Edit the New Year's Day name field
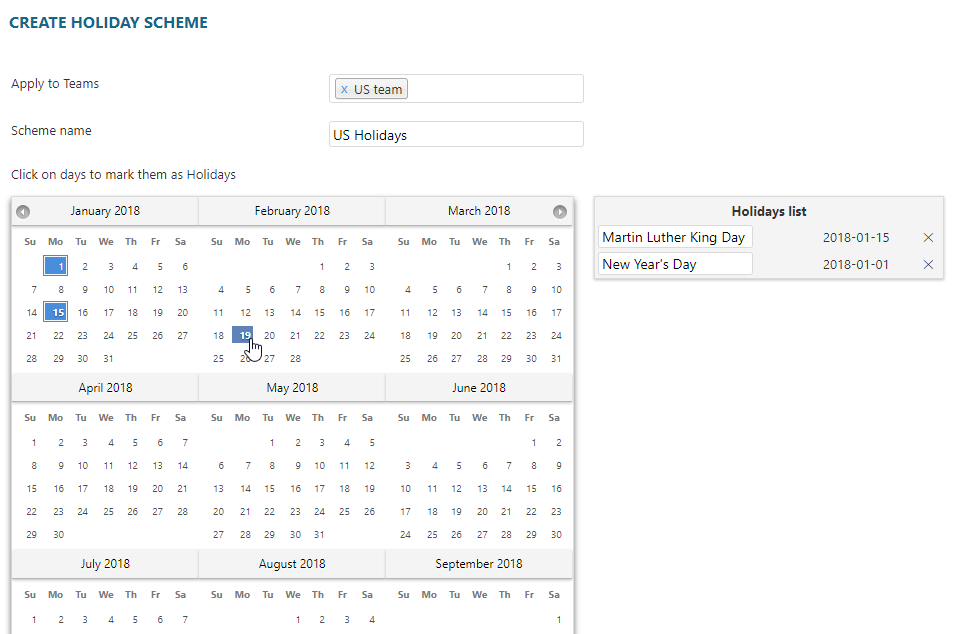The width and height of the screenshot is (958, 634). pyautogui.click(x=674, y=263)
